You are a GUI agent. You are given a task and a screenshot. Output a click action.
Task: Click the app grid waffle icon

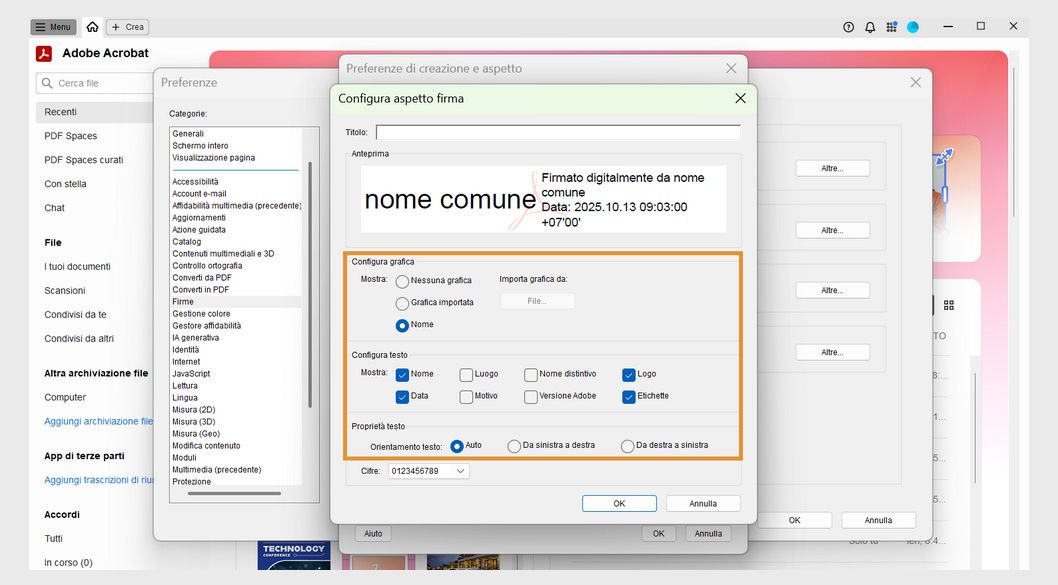click(892, 27)
